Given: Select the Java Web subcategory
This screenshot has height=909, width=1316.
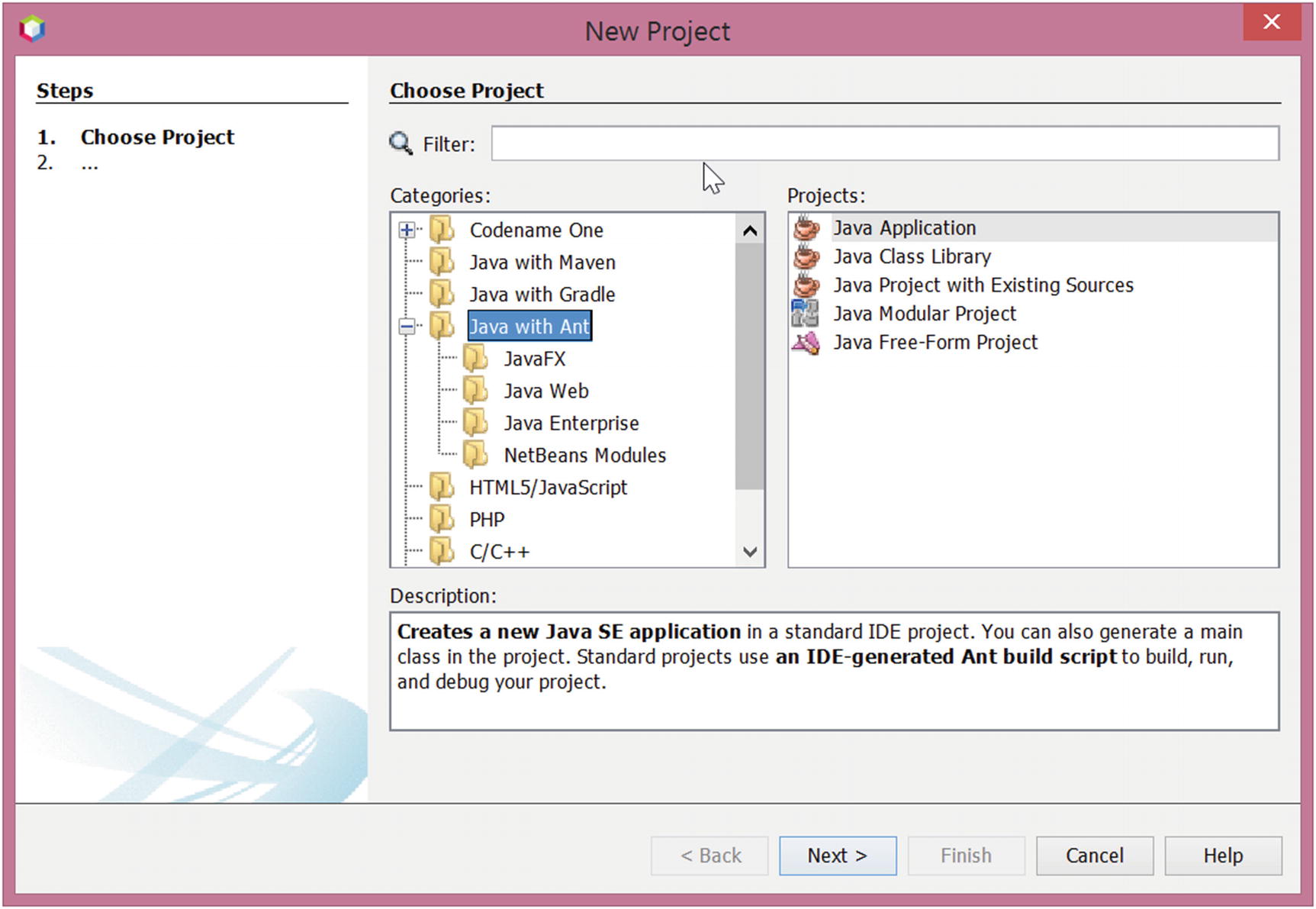Looking at the screenshot, I should pyautogui.click(x=546, y=390).
